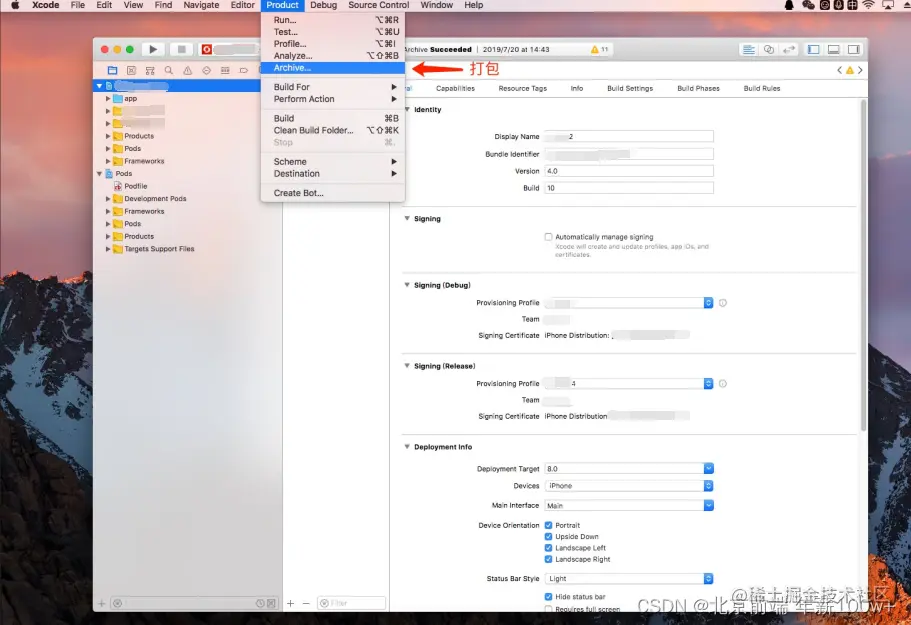Show the Assistant editor
Screen dimensions: 911x625
[x=769, y=49]
